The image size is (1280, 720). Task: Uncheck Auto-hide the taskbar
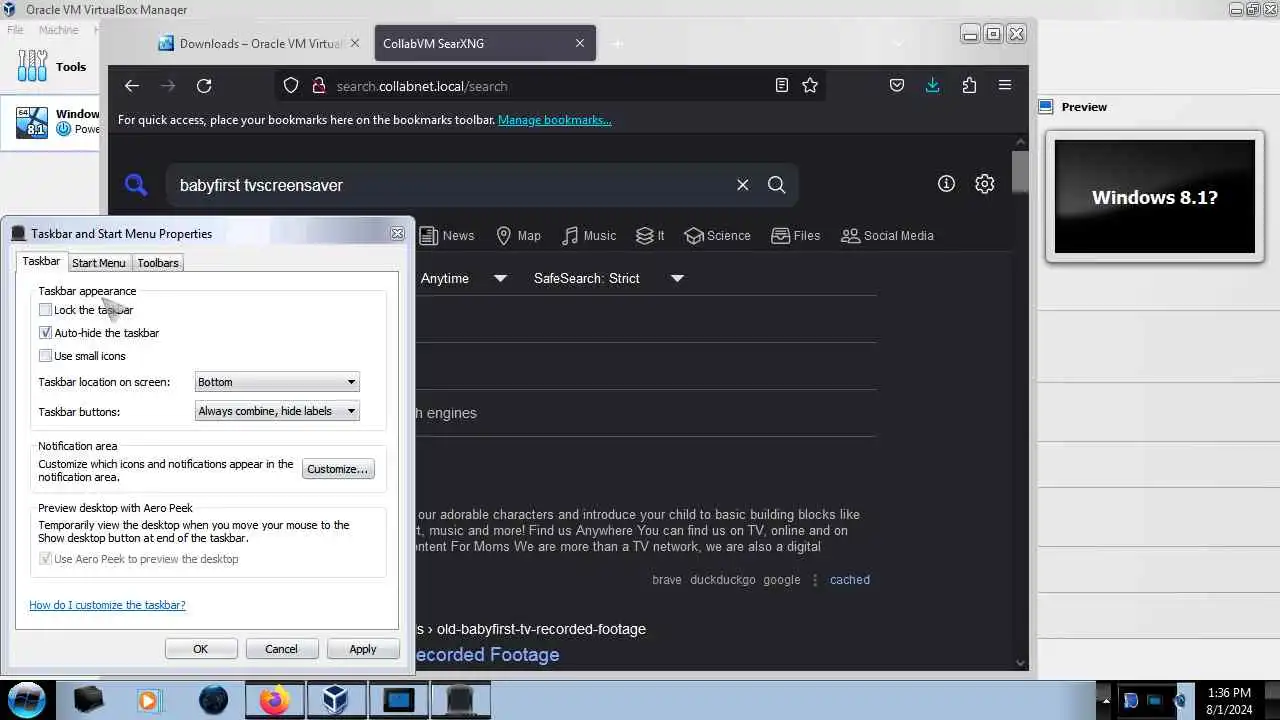45,333
